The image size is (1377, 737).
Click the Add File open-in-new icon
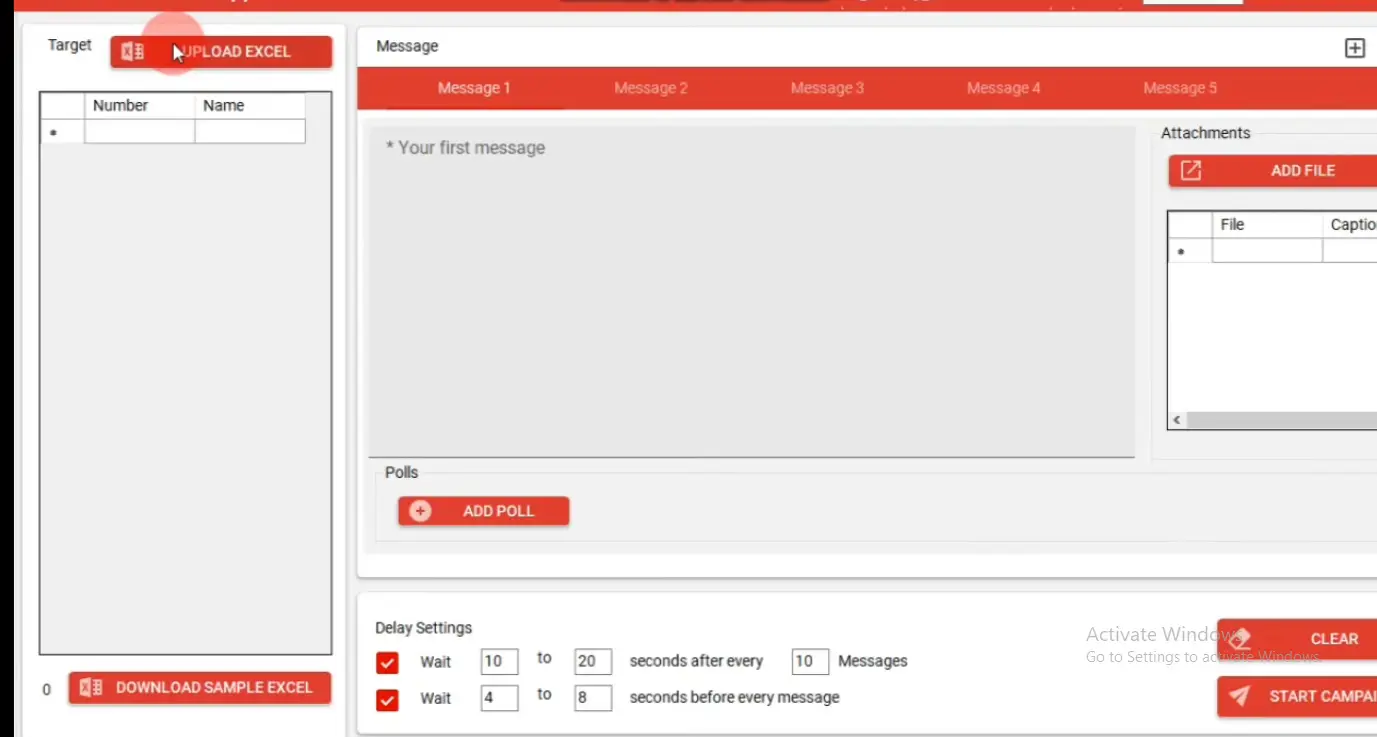pos(1190,171)
